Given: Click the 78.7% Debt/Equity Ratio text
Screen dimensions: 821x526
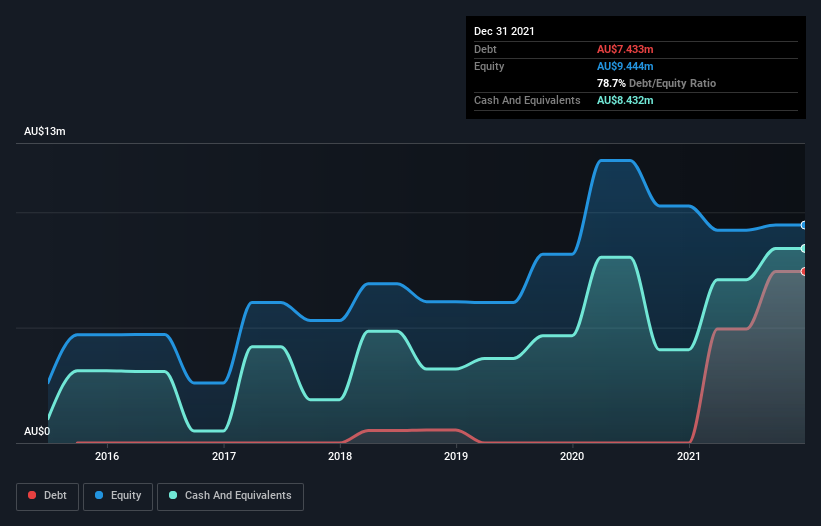Looking at the screenshot, I should (656, 83).
